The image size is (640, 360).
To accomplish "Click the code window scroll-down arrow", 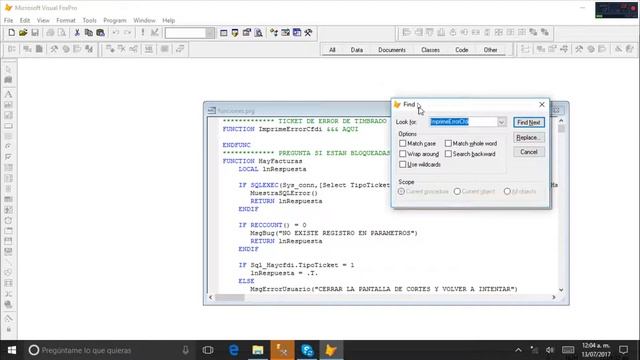I will pos(561,289).
